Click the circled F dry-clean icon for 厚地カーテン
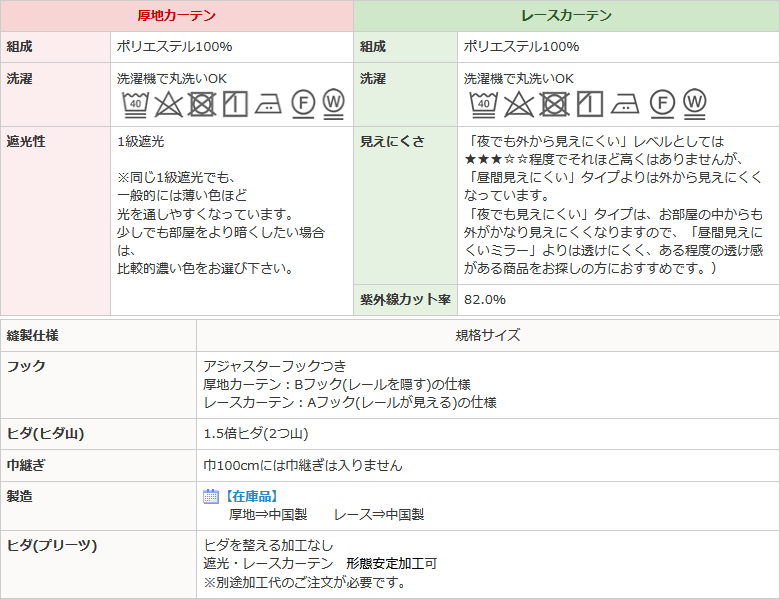 click(x=303, y=102)
